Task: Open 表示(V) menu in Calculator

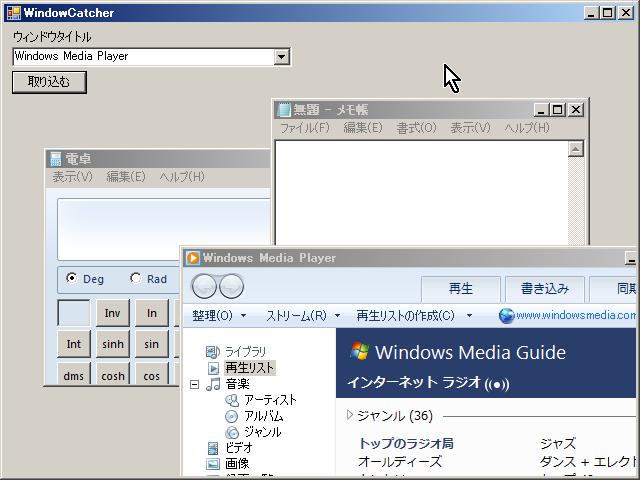Action: [x=73, y=177]
